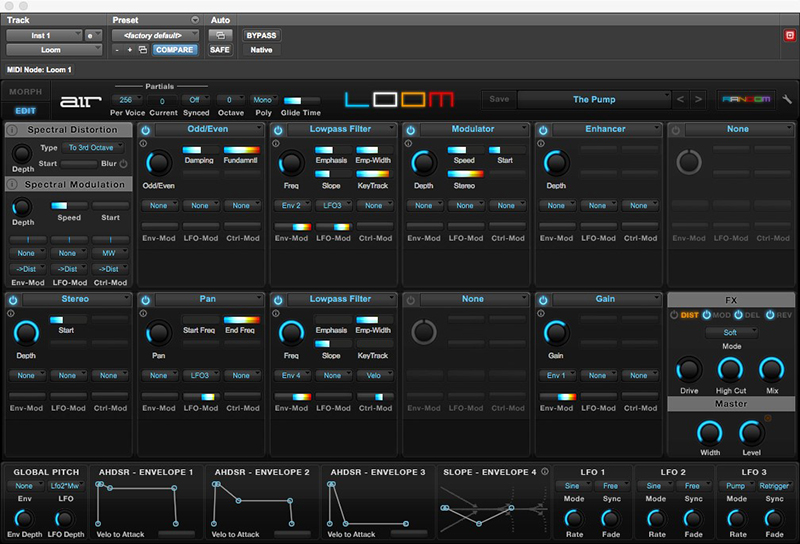The height and width of the screenshot is (544, 800).
Task: Click the preset copy settings icon
Action: coord(143,50)
